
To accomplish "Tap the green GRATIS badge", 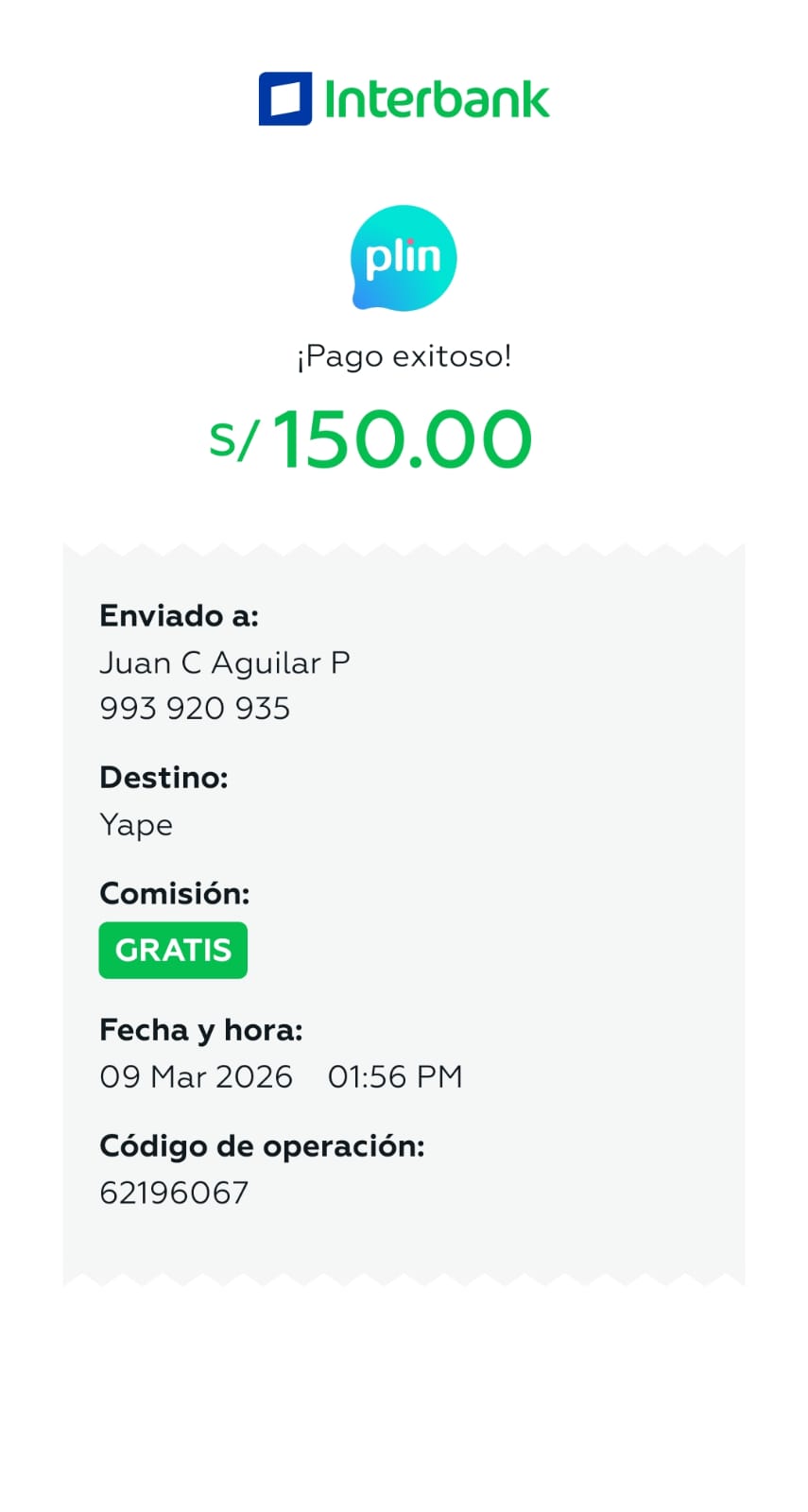I will 173,950.
